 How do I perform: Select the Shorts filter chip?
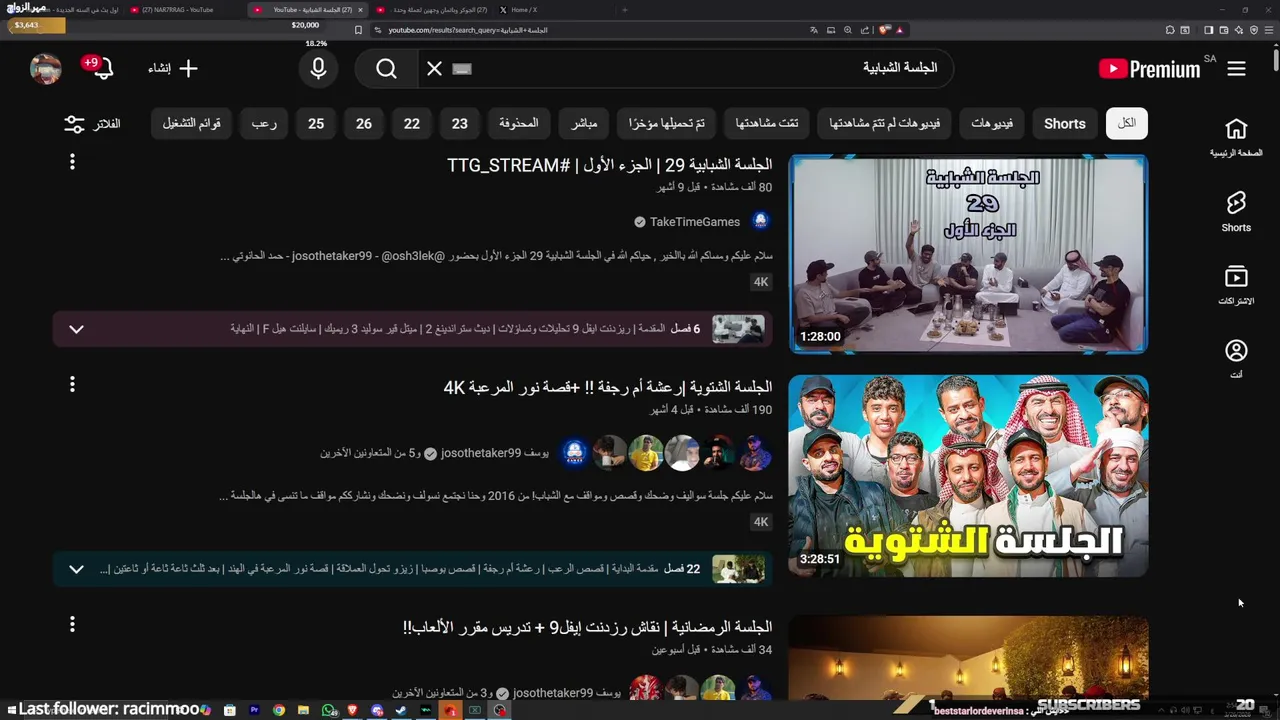(1065, 124)
